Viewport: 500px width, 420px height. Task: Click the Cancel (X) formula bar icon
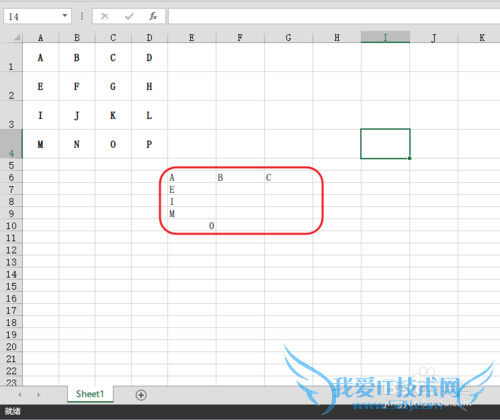click(x=105, y=16)
